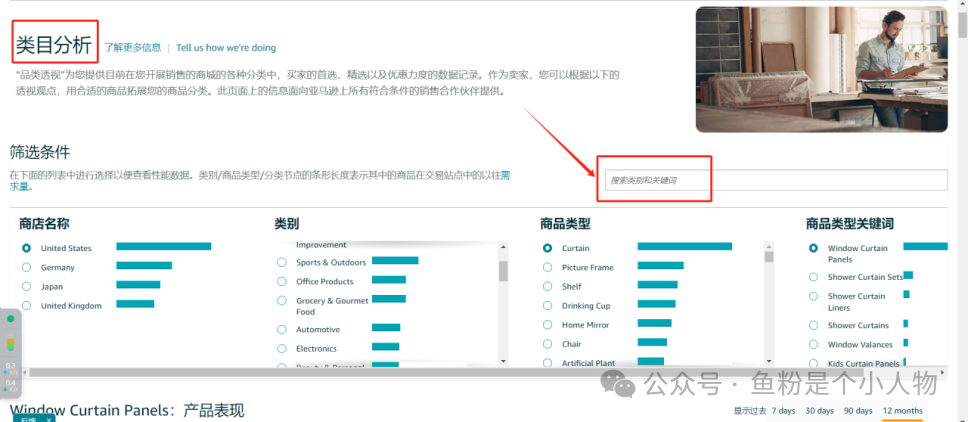
Task: Select Window Curtain Panels keyword
Action: (814, 248)
